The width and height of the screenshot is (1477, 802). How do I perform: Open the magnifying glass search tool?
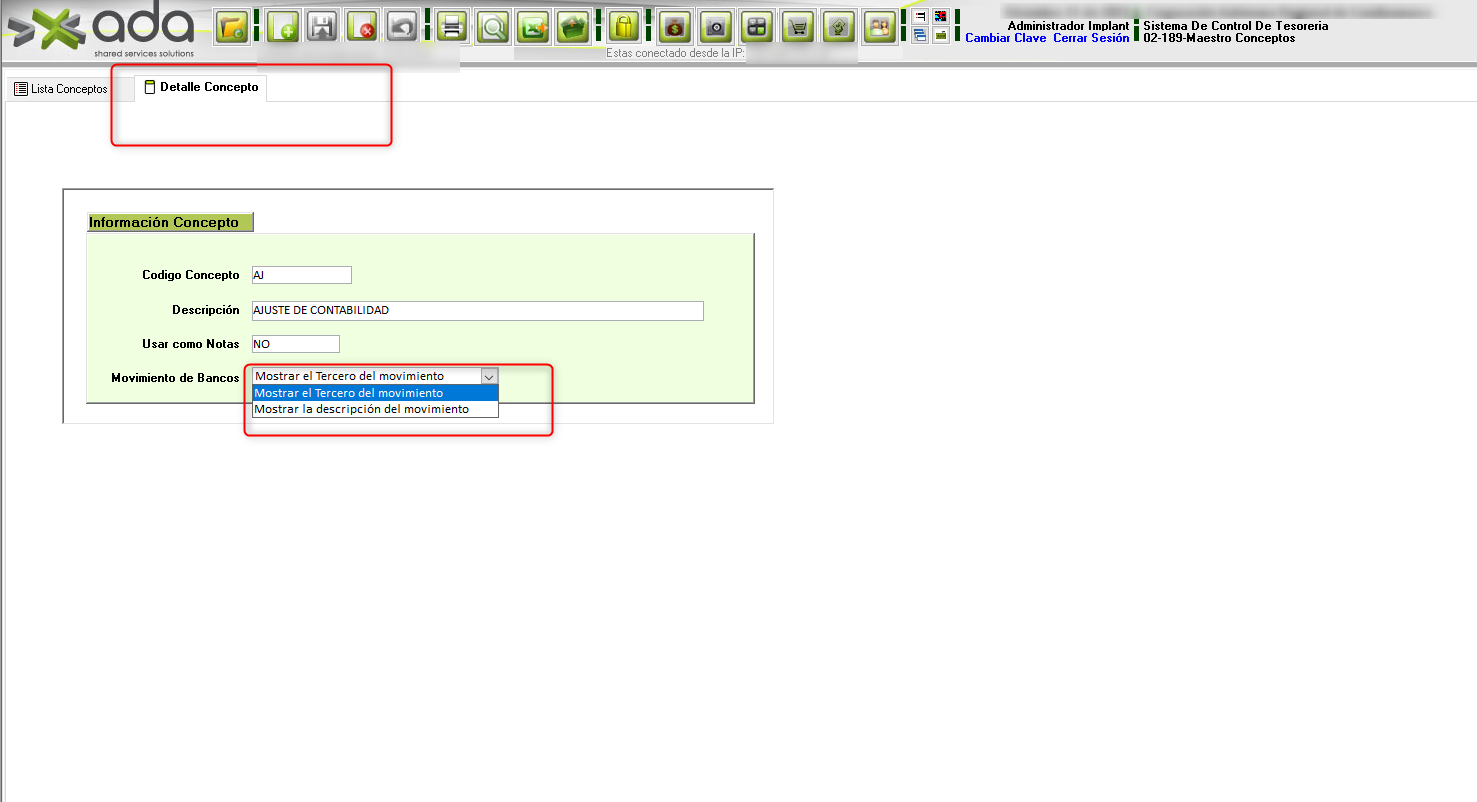pos(492,27)
